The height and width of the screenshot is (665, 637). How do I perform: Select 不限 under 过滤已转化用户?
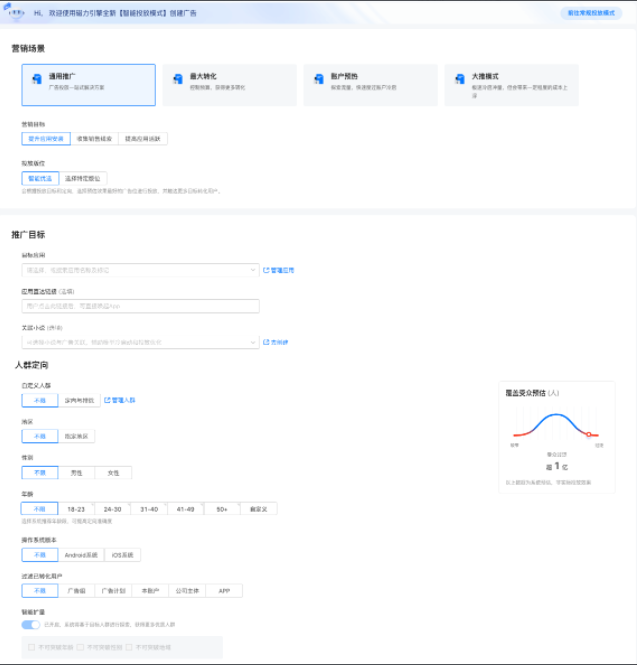40,591
